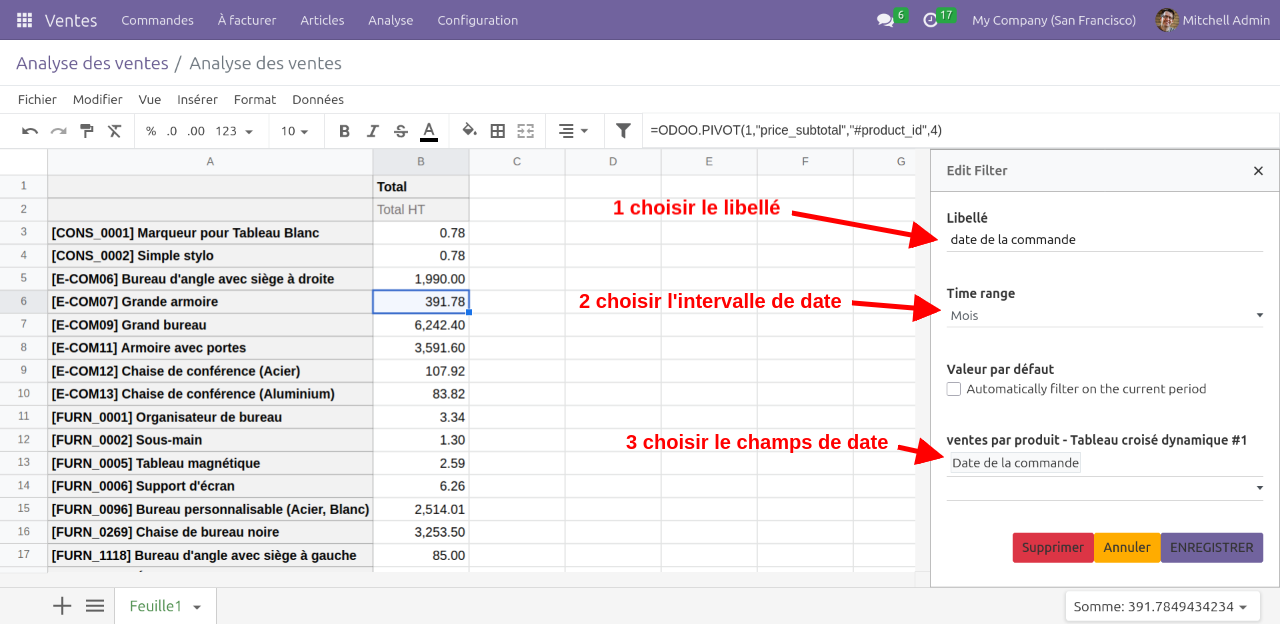Image resolution: width=1280 pixels, height=624 pixels.
Task: Click the paint format icon
Action: pos(87,131)
